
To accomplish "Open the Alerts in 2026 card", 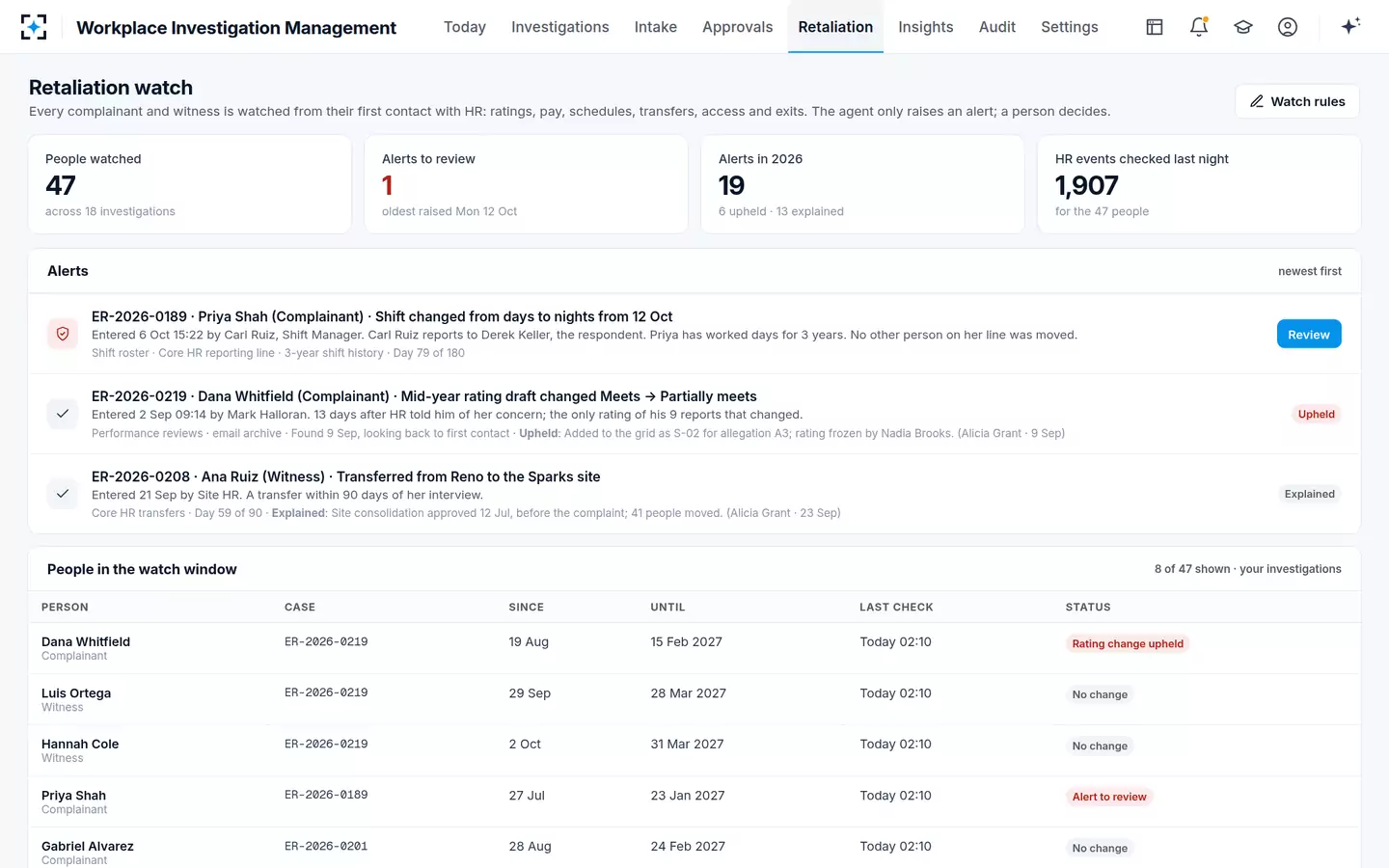I will tap(863, 184).
